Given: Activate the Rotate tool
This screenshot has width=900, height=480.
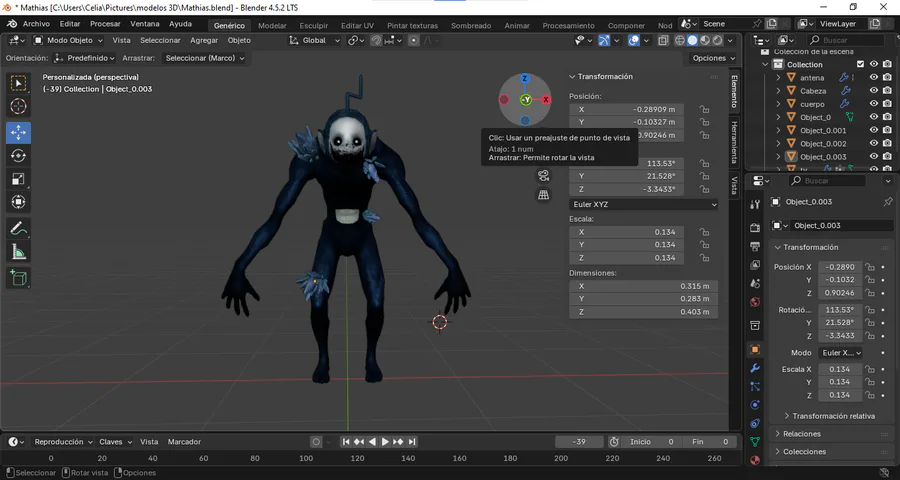Looking at the screenshot, I should pyautogui.click(x=19, y=155).
